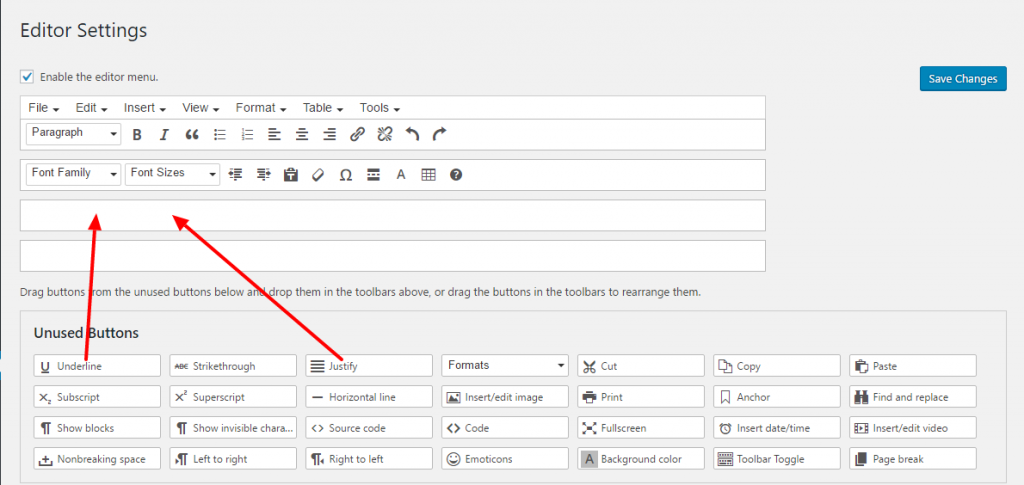1024x485 pixels.
Task: Click the Bold toolbar icon
Action: pyautogui.click(x=137, y=135)
